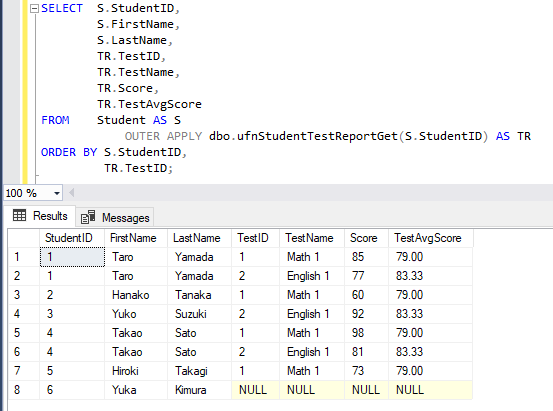
Task: Click the Score cell showing 60
Action: (366, 295)
